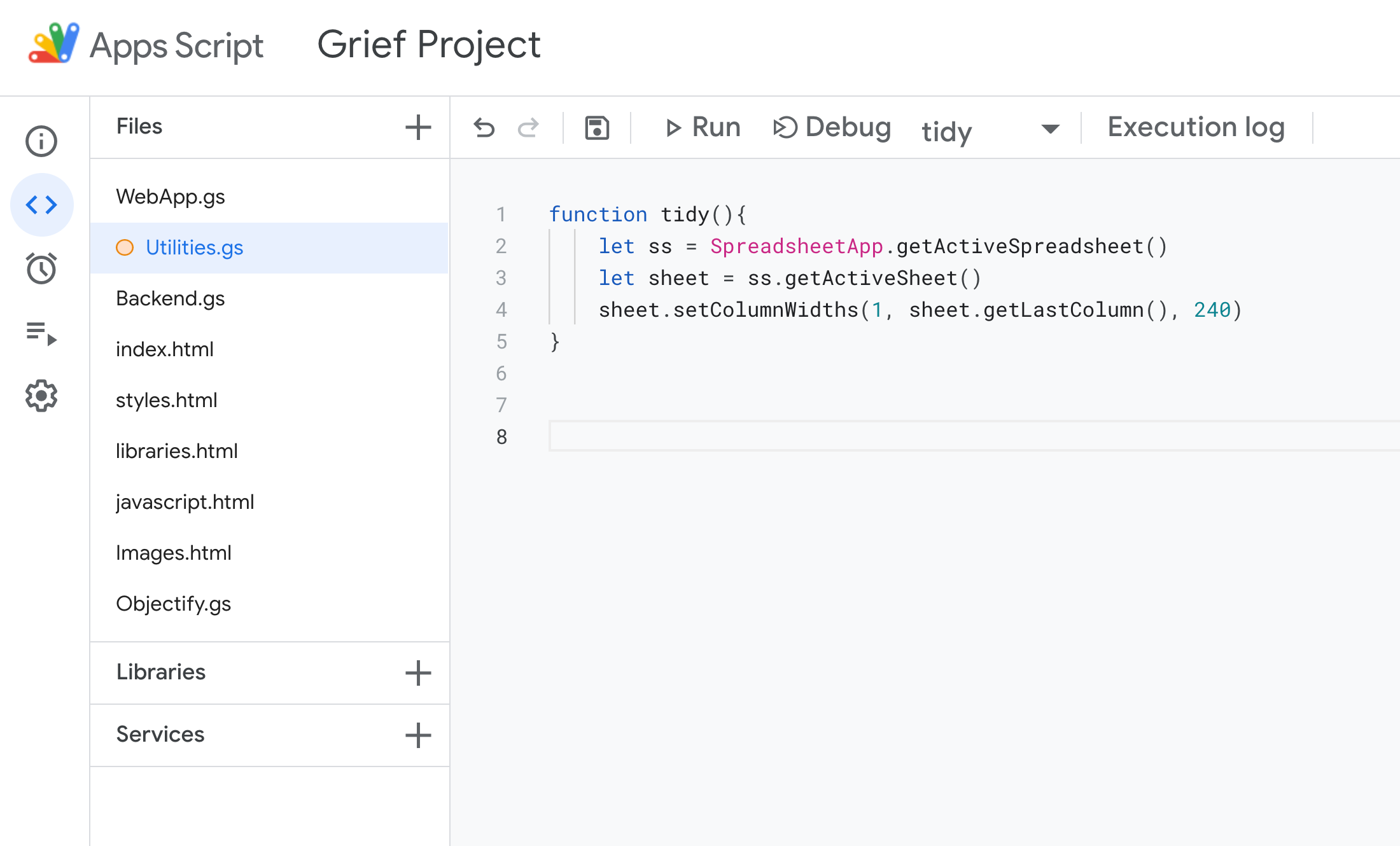The width and height of the screenshot is (1400, 846).
Task: Open the Execution log panel
Action: 1196,127
